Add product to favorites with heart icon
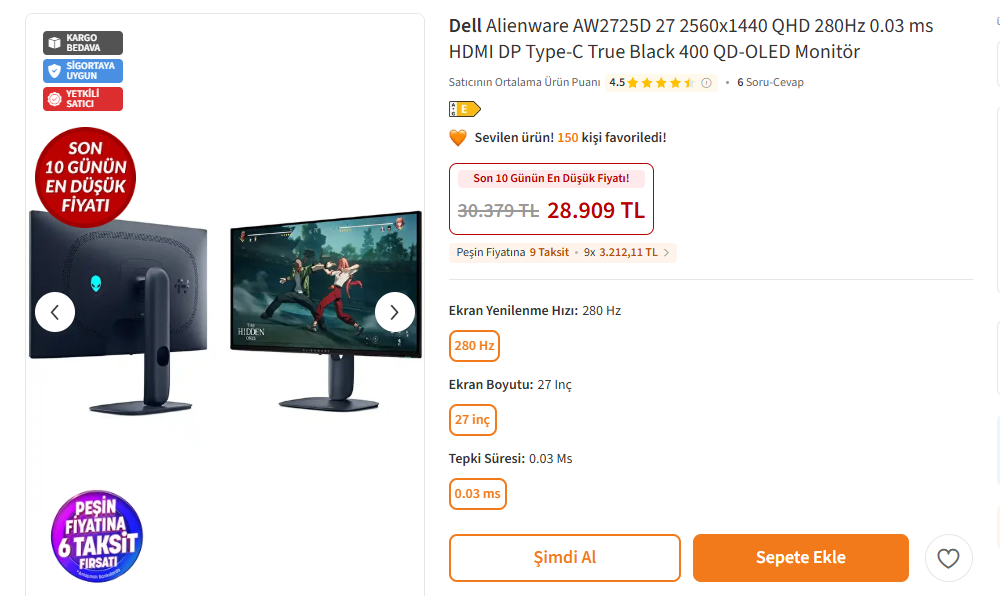This screenshot has width=1000, height=596. pos(948,558)
